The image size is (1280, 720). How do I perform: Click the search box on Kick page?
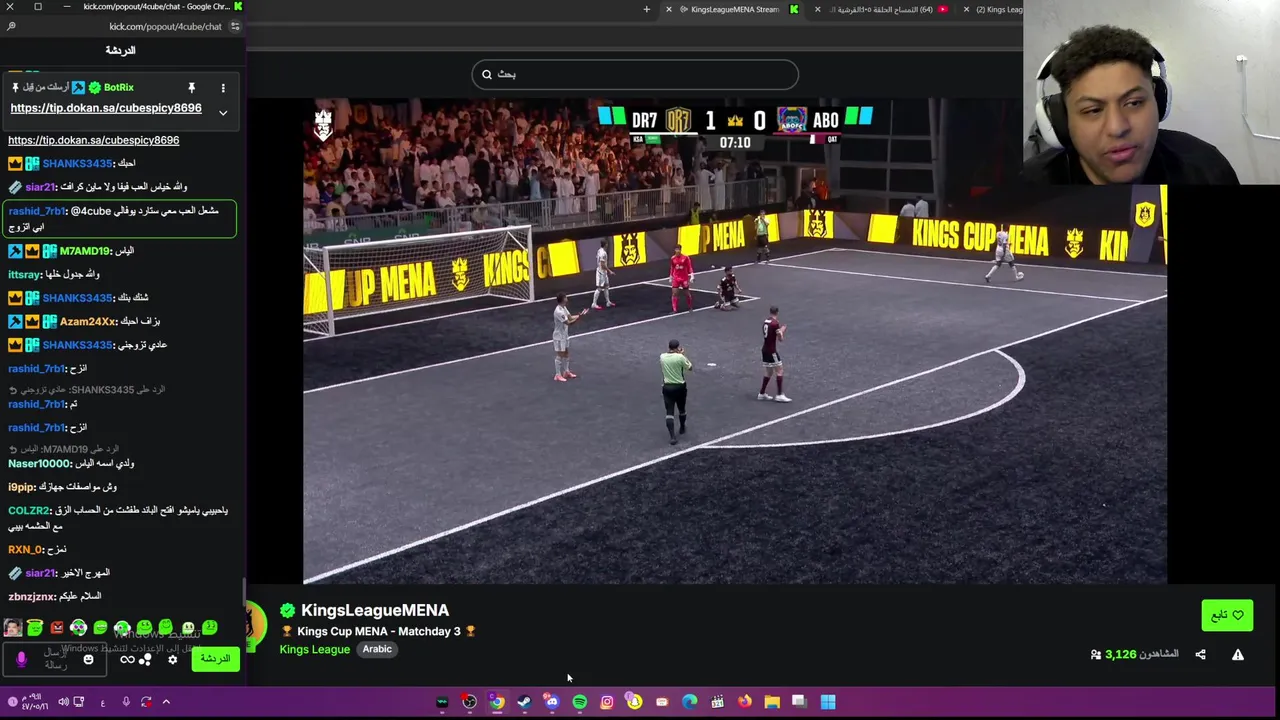click(x=635, y=74)
